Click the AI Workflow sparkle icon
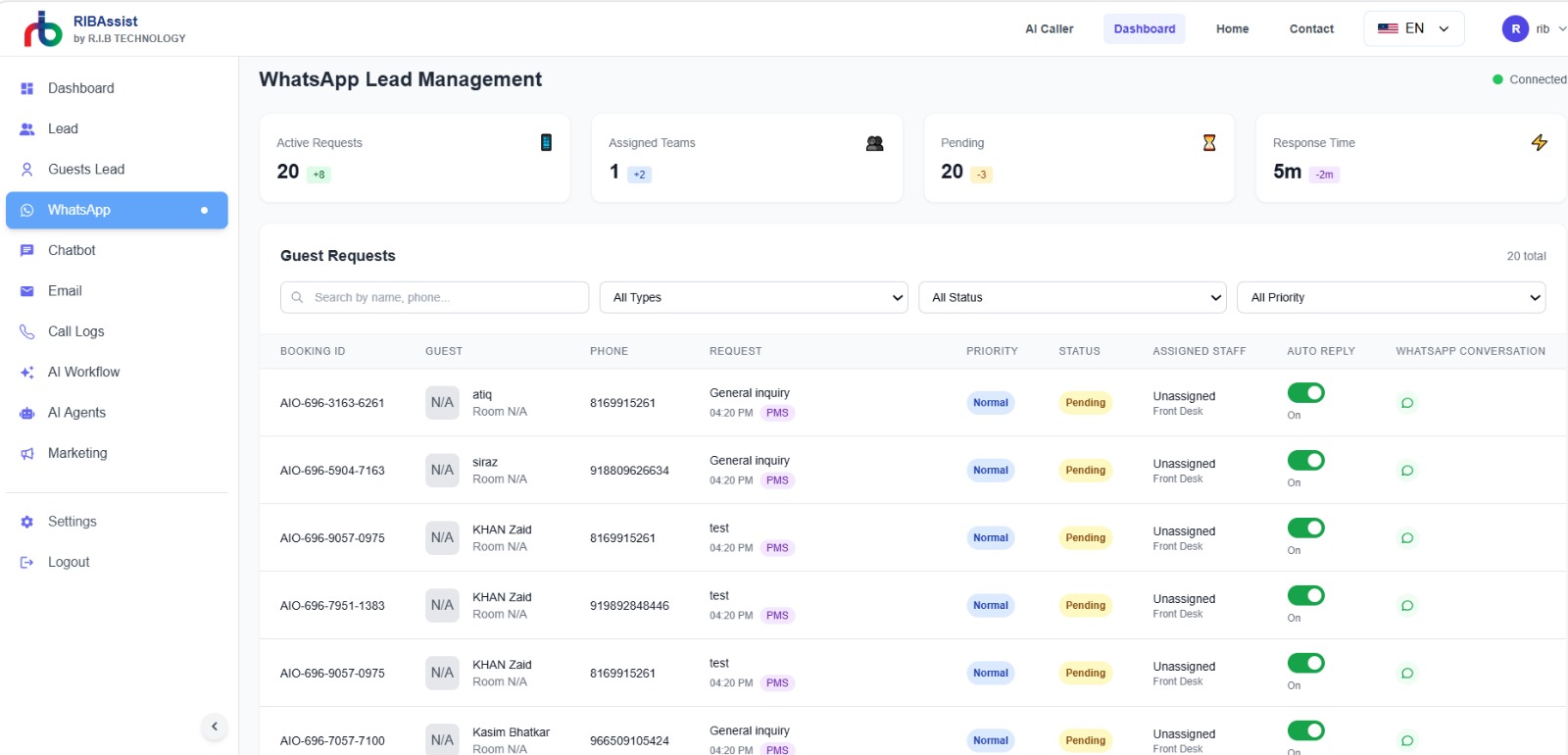Image resolution: width=1568 pixels, height=755 pixels. tap(27, 373)
